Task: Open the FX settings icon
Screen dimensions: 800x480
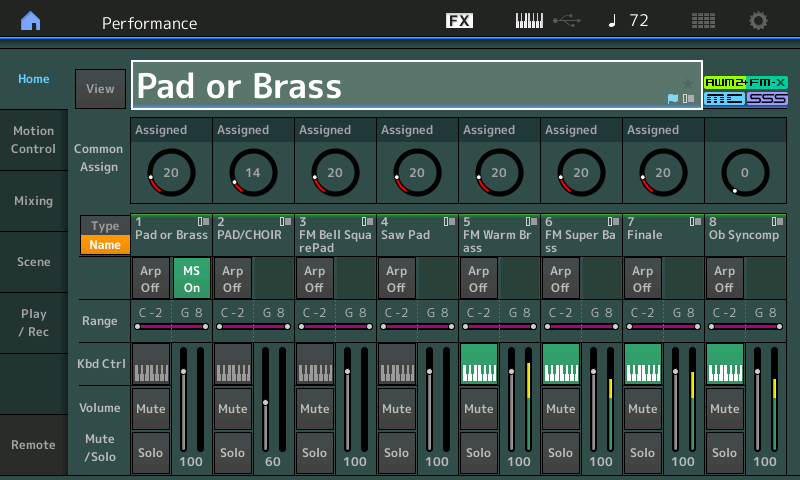Action: [x=459, y=21]
